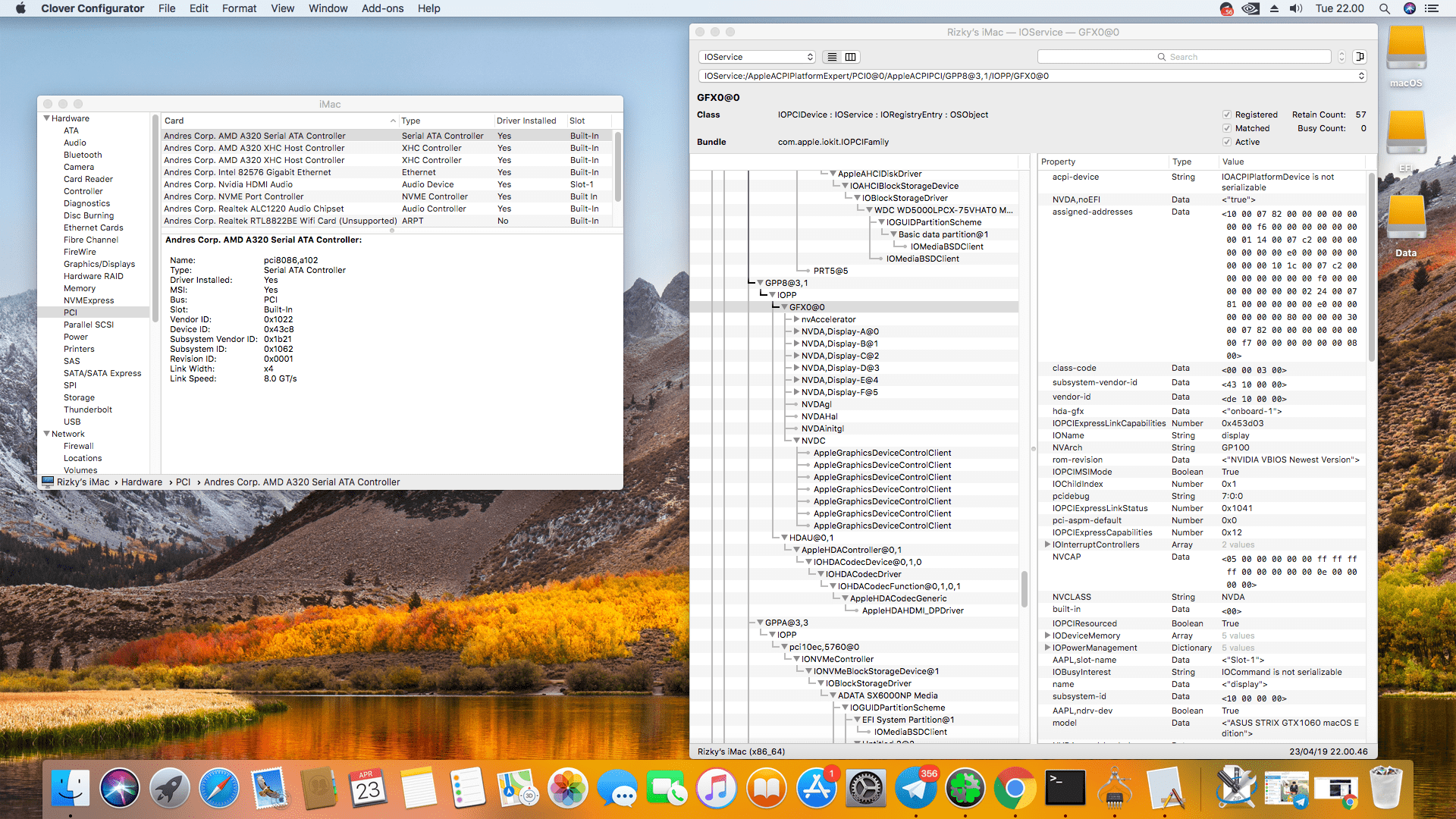Expand the nvAccelerator tree node
Screen dimensions: 1456x819
coord(795,319)
